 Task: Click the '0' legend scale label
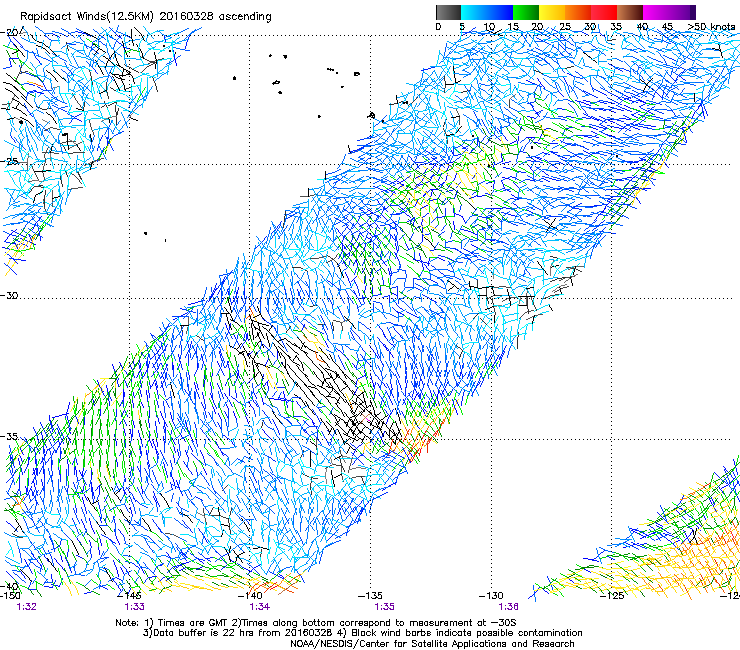[438, 27]
